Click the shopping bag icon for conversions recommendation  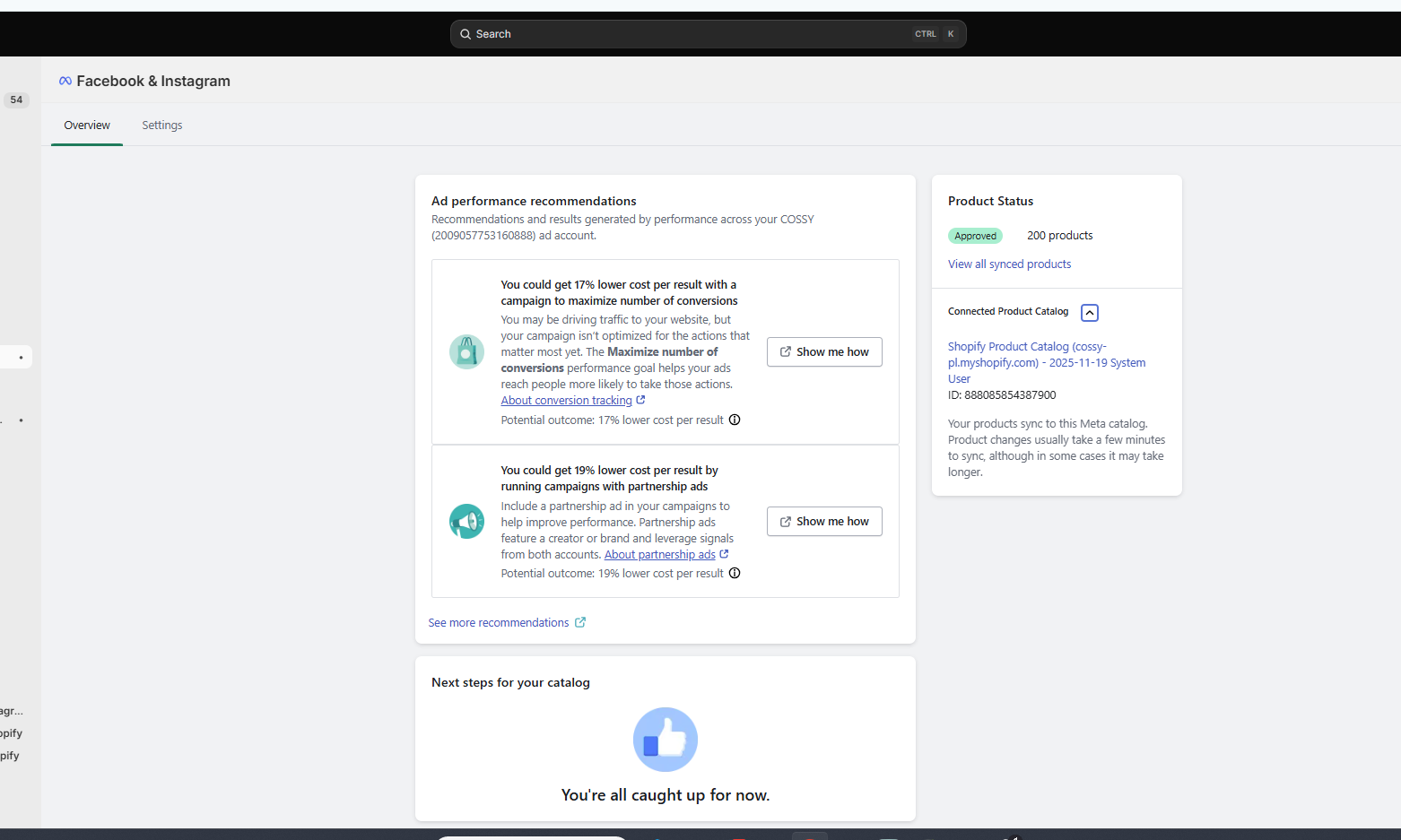click(466, 351)
